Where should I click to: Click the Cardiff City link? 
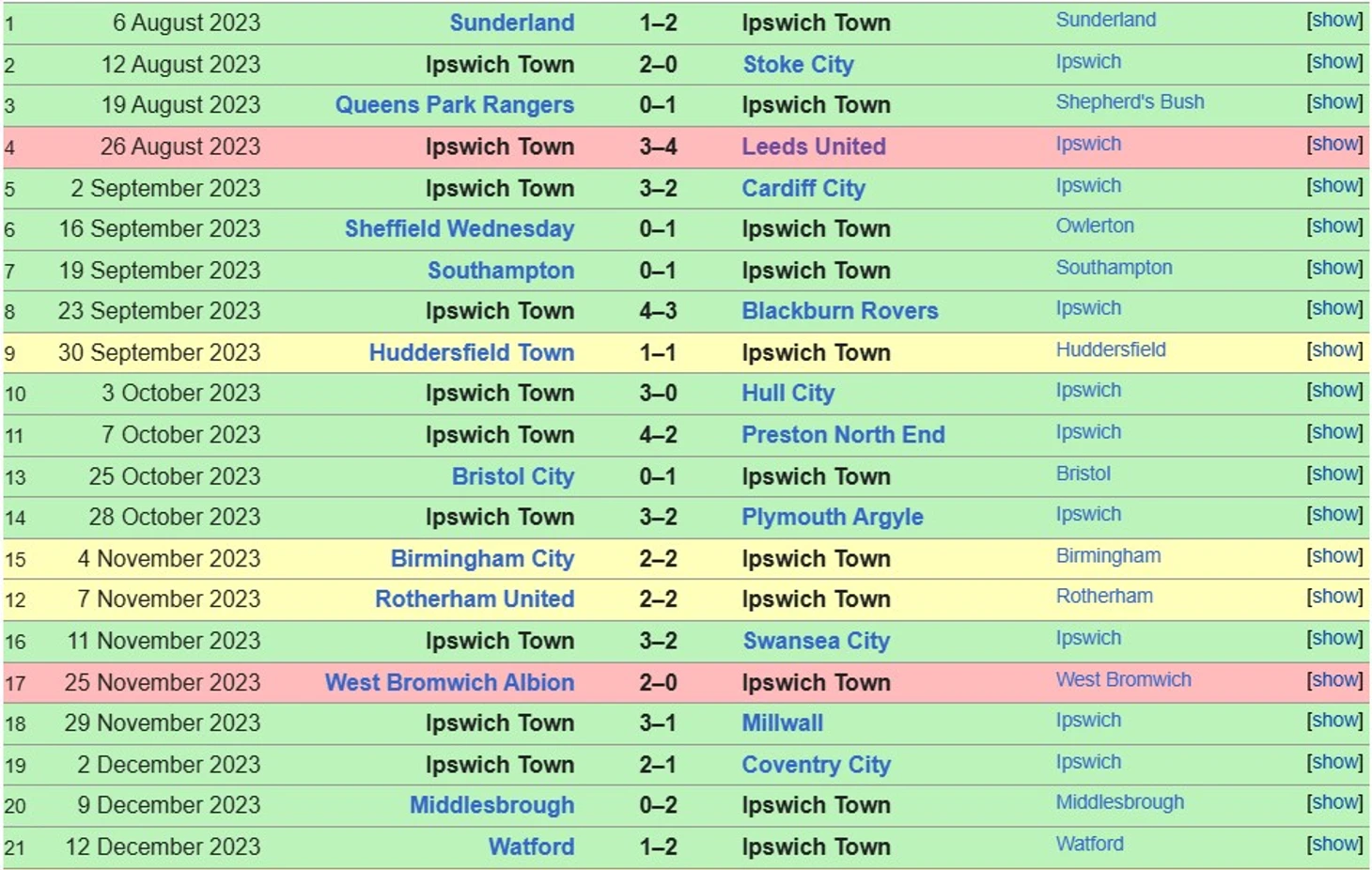coord(803,188)
